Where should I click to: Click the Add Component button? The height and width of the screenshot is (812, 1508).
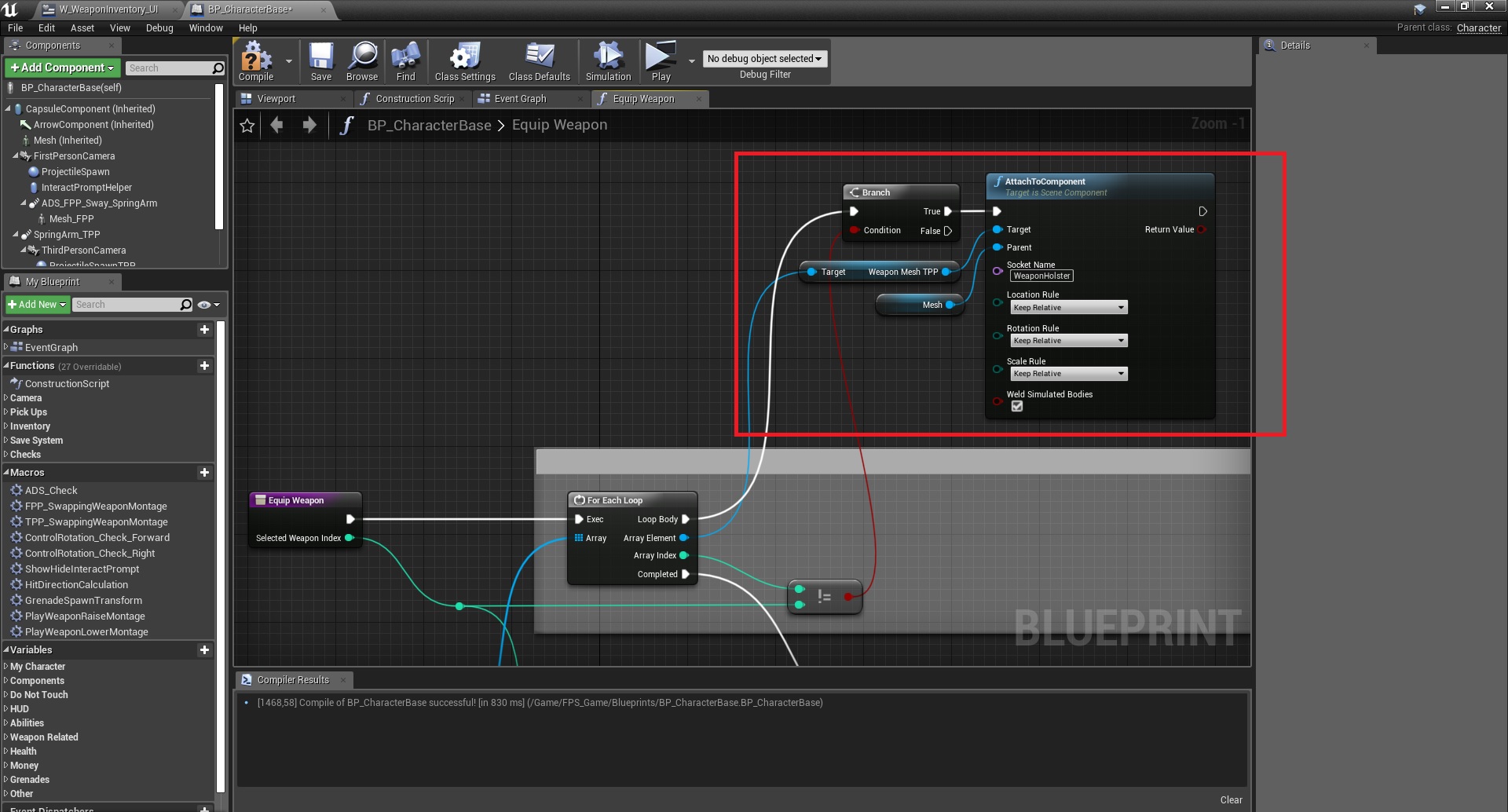(63, 68)
